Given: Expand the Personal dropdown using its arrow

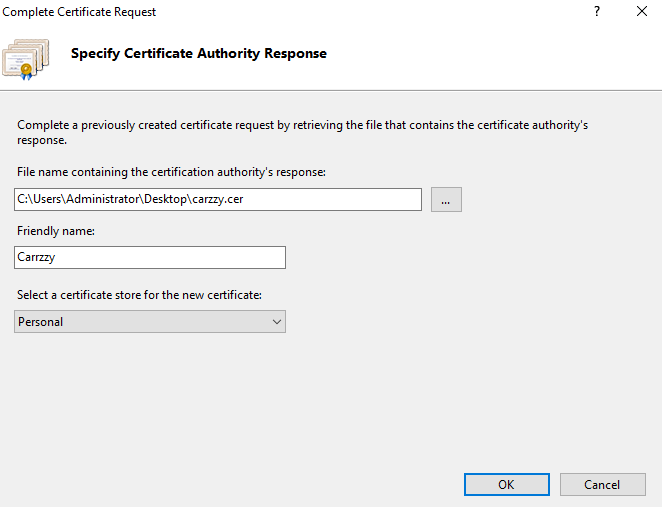Looking at the screenshot, I should coord(277,322).
